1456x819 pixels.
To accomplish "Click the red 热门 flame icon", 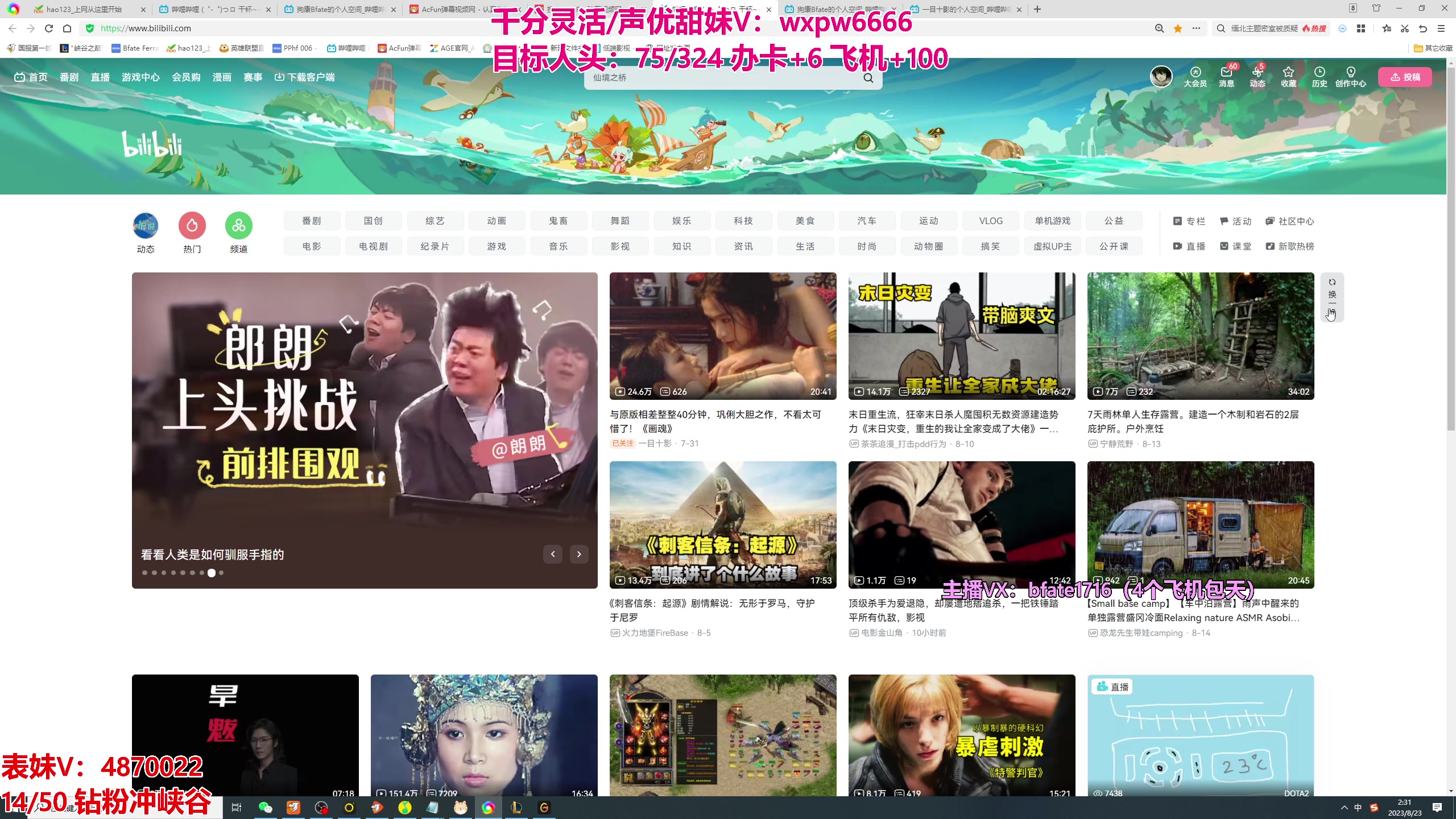I will (x=192, y=226).
